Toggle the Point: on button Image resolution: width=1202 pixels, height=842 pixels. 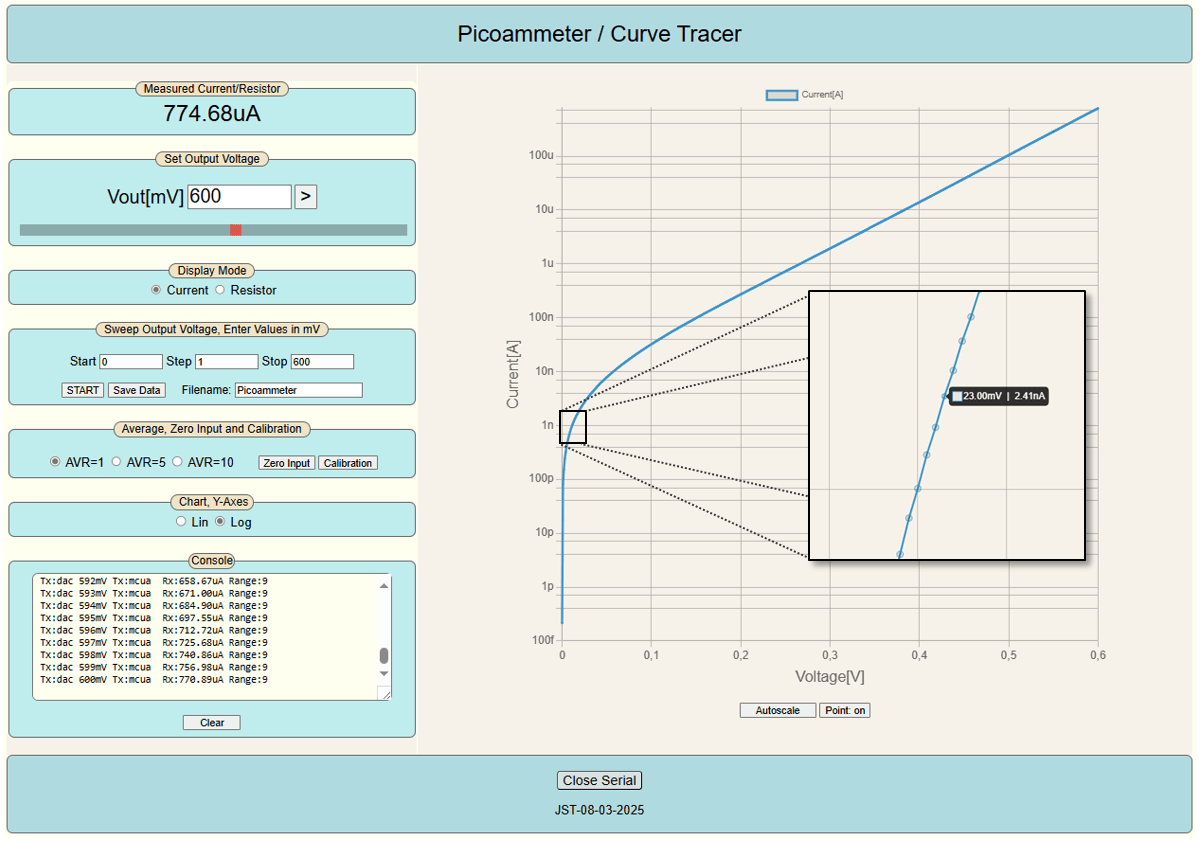point(845,710)
